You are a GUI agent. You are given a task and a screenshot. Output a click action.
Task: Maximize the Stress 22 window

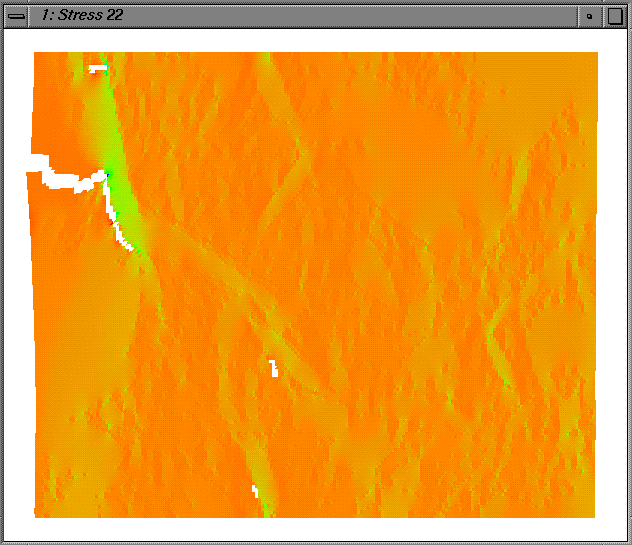(x=614, y=15)
